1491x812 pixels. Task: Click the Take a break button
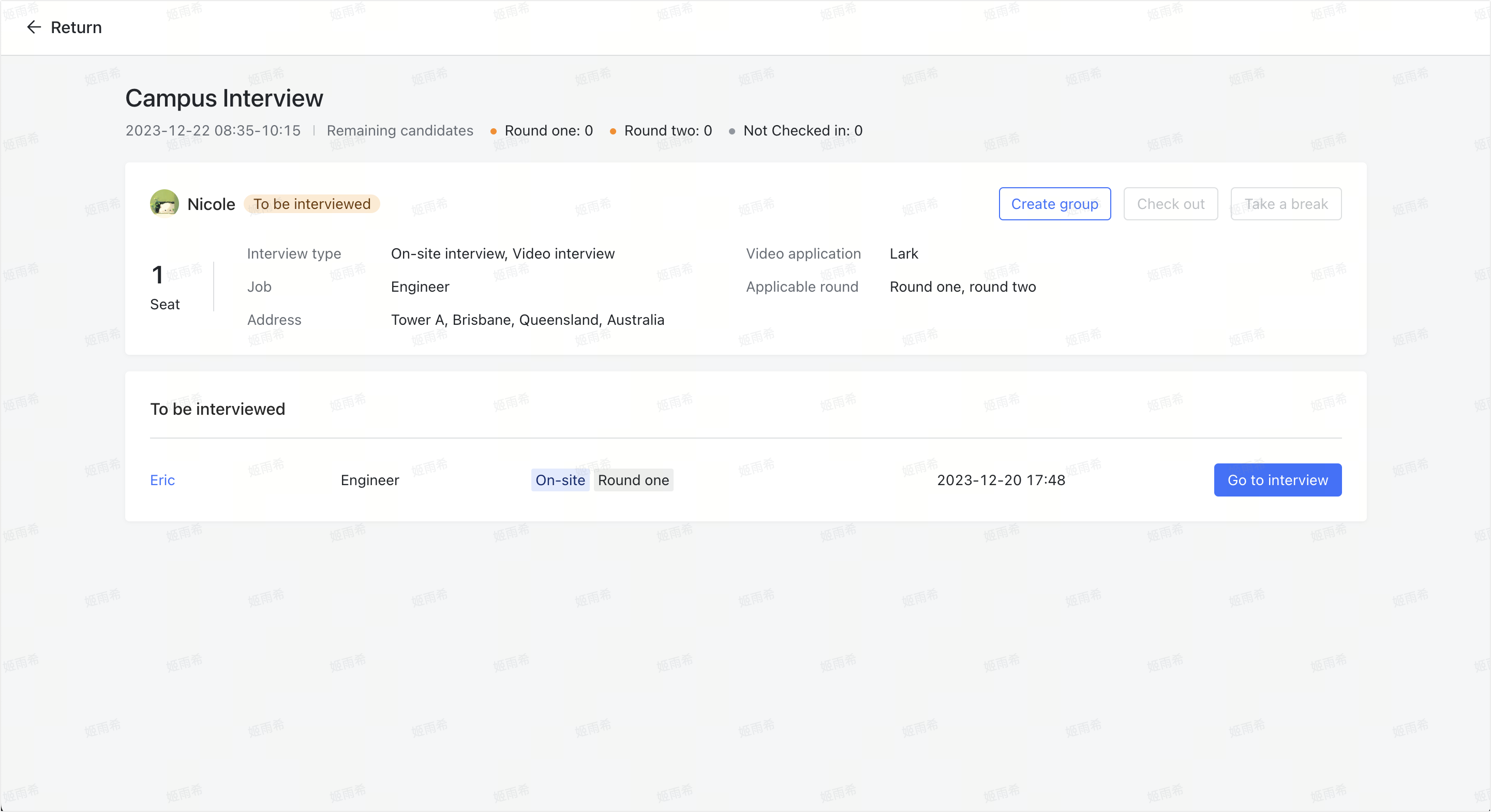pos(1286,204)
